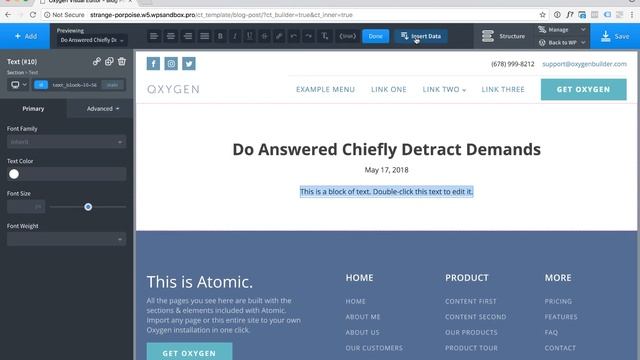Click the footer GET OXYGEN button
Image resolution: width=640 pixels, height=360 pixels.
(x=189, y=352)
